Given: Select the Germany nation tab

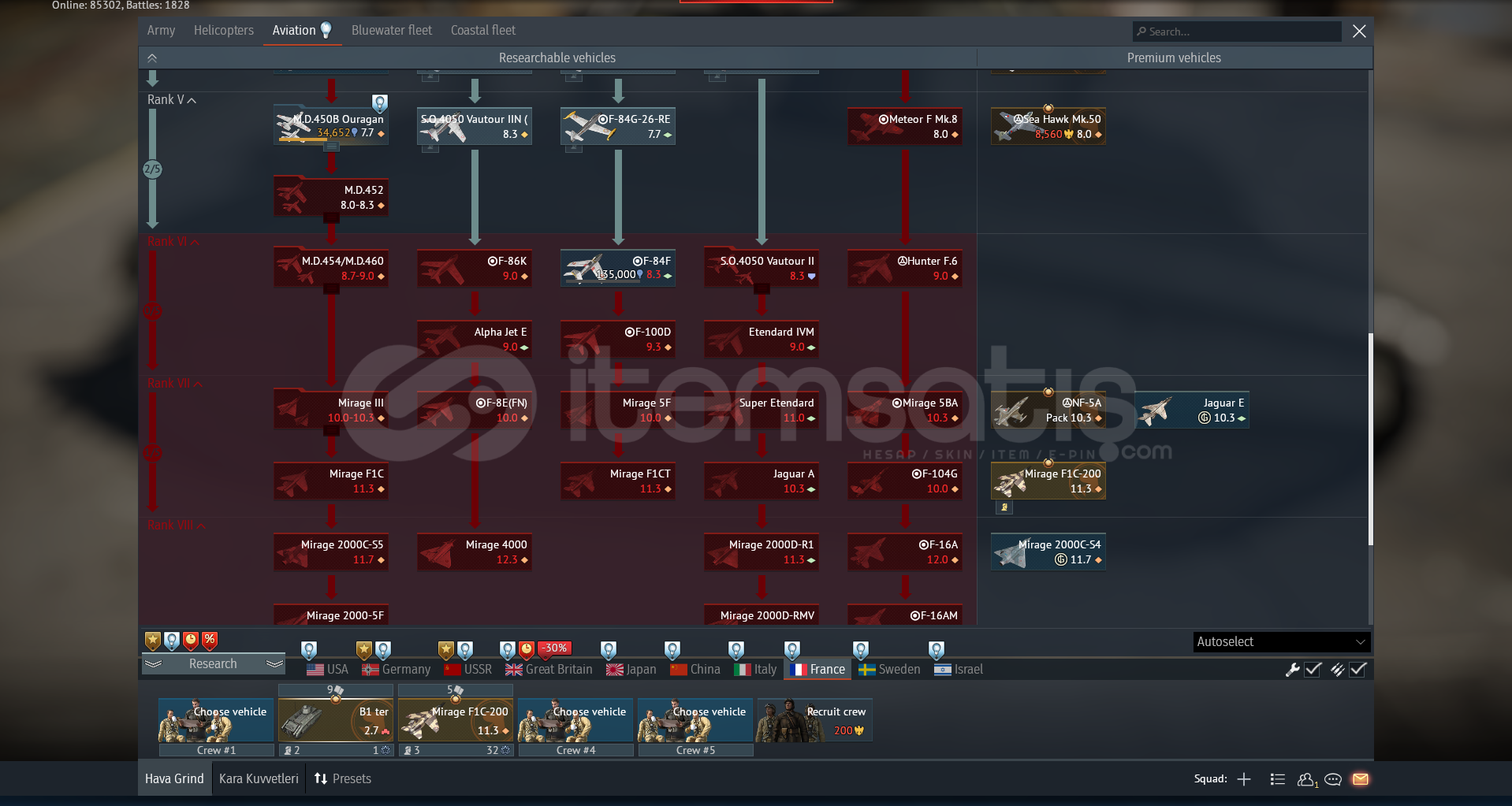Looking at the screenshot, I should [x=397, y=670].
